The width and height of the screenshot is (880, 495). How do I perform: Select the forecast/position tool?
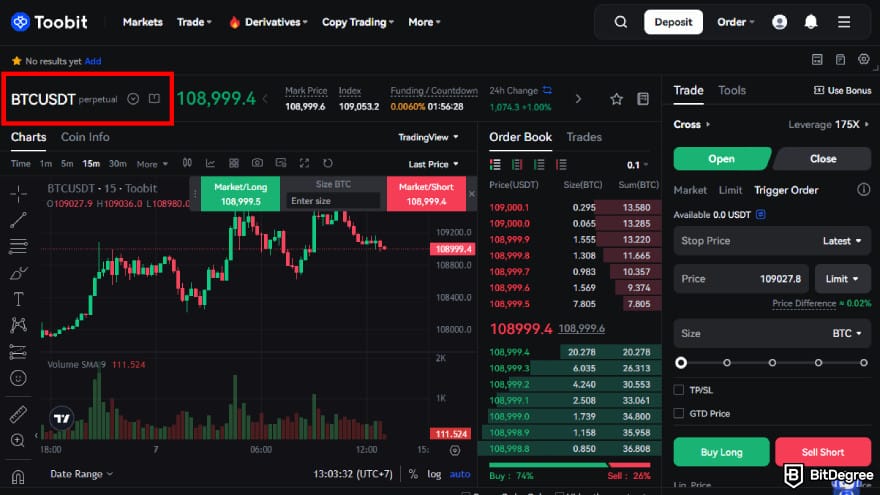19,352
